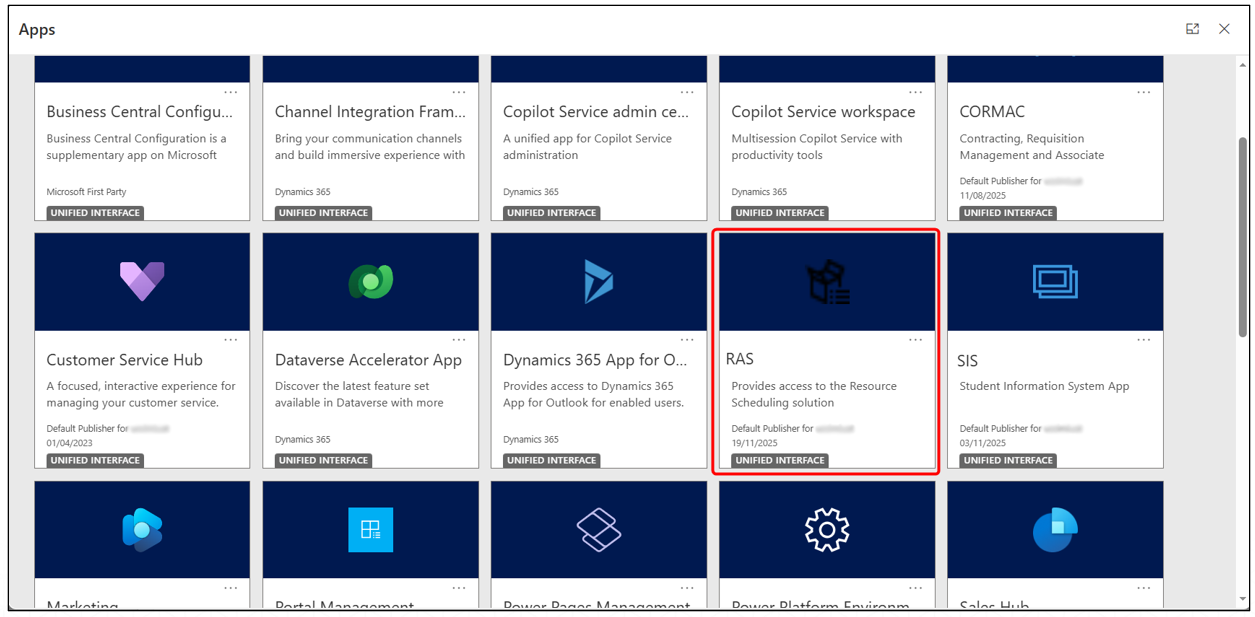Click the RAS app box icon
The image size is (1255, 617).
coord(827,282)
